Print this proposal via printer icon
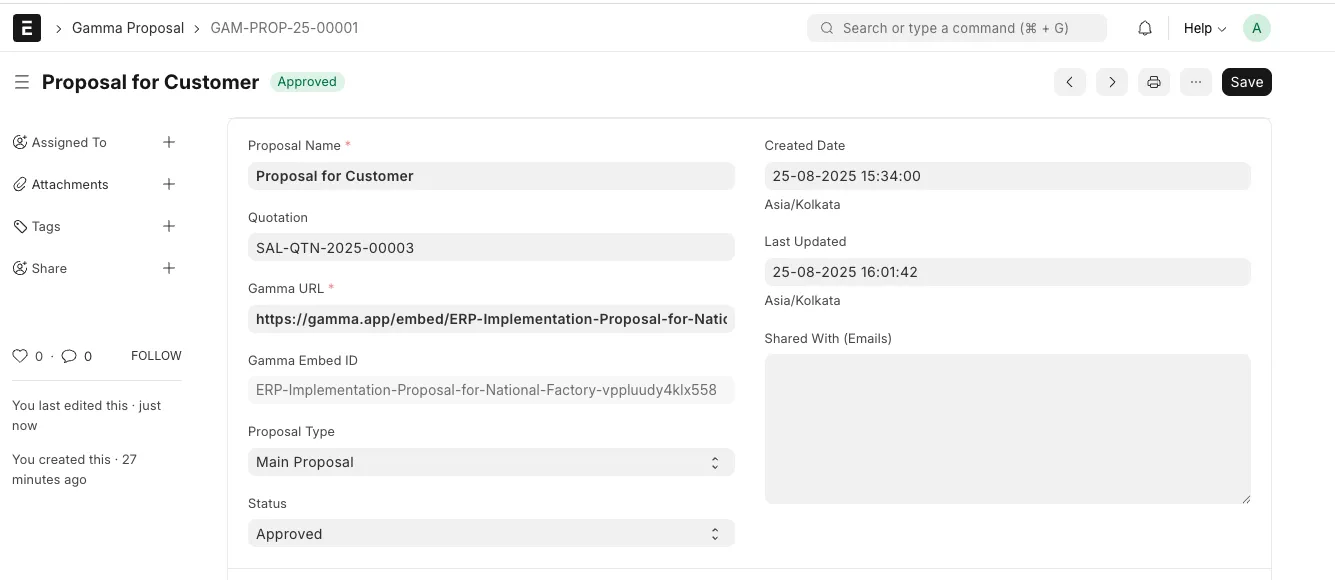Screen dimensions: 1335x580 click(x=1154, y=82)
